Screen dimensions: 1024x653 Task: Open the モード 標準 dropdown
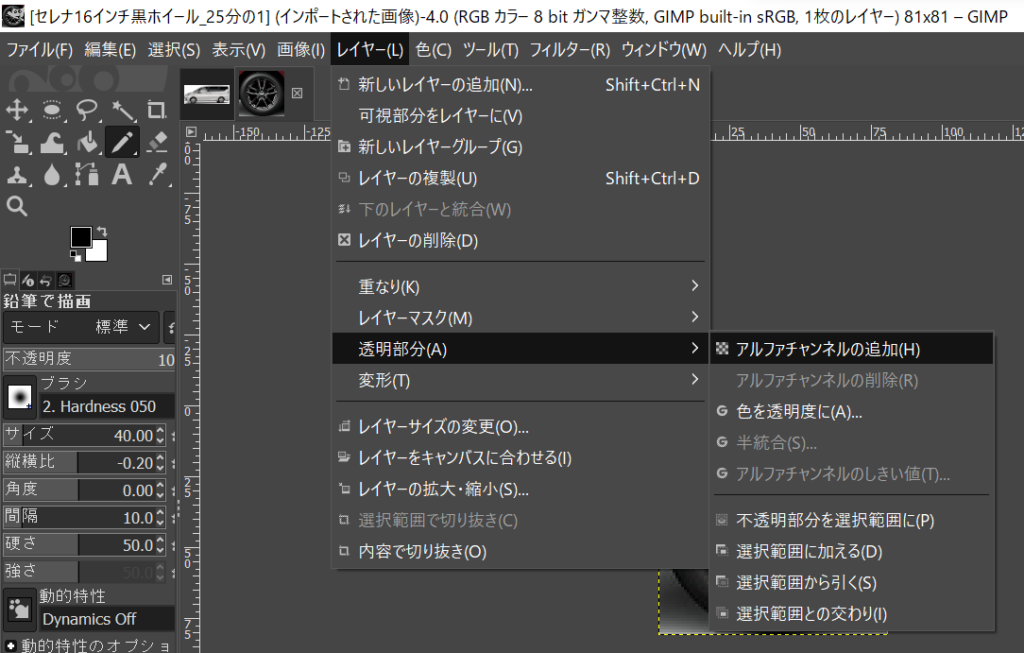point(82,327)
